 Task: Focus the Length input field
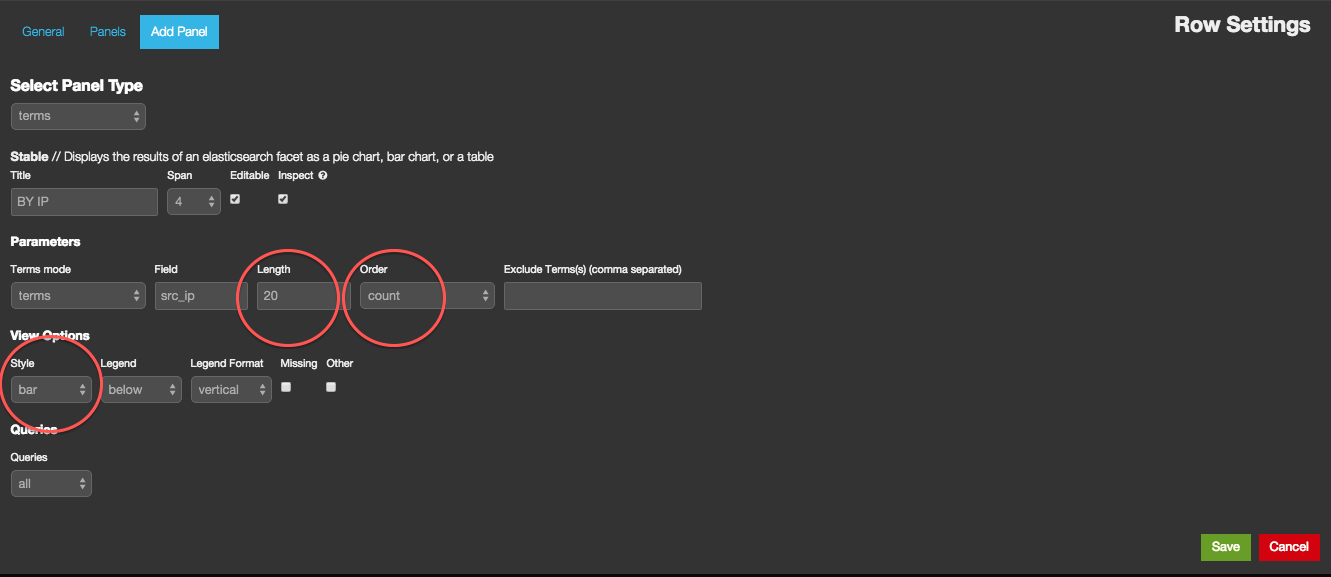click(x=297, y=296)
